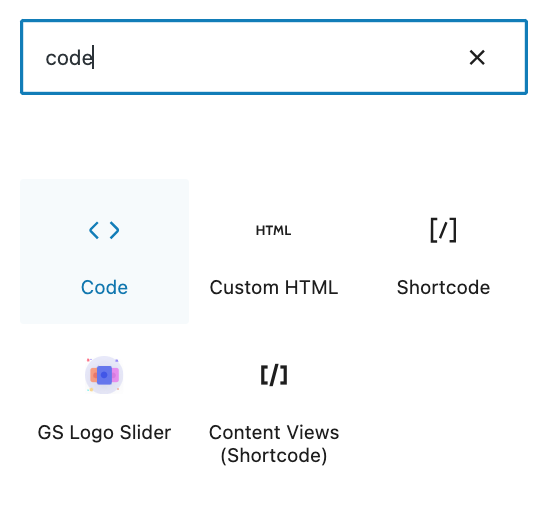The width and height of the screenshot is (552, 506).
Task: Click the colorful GS Logo Slider icon
Action: pyautogui.click(x=104, y=375)
